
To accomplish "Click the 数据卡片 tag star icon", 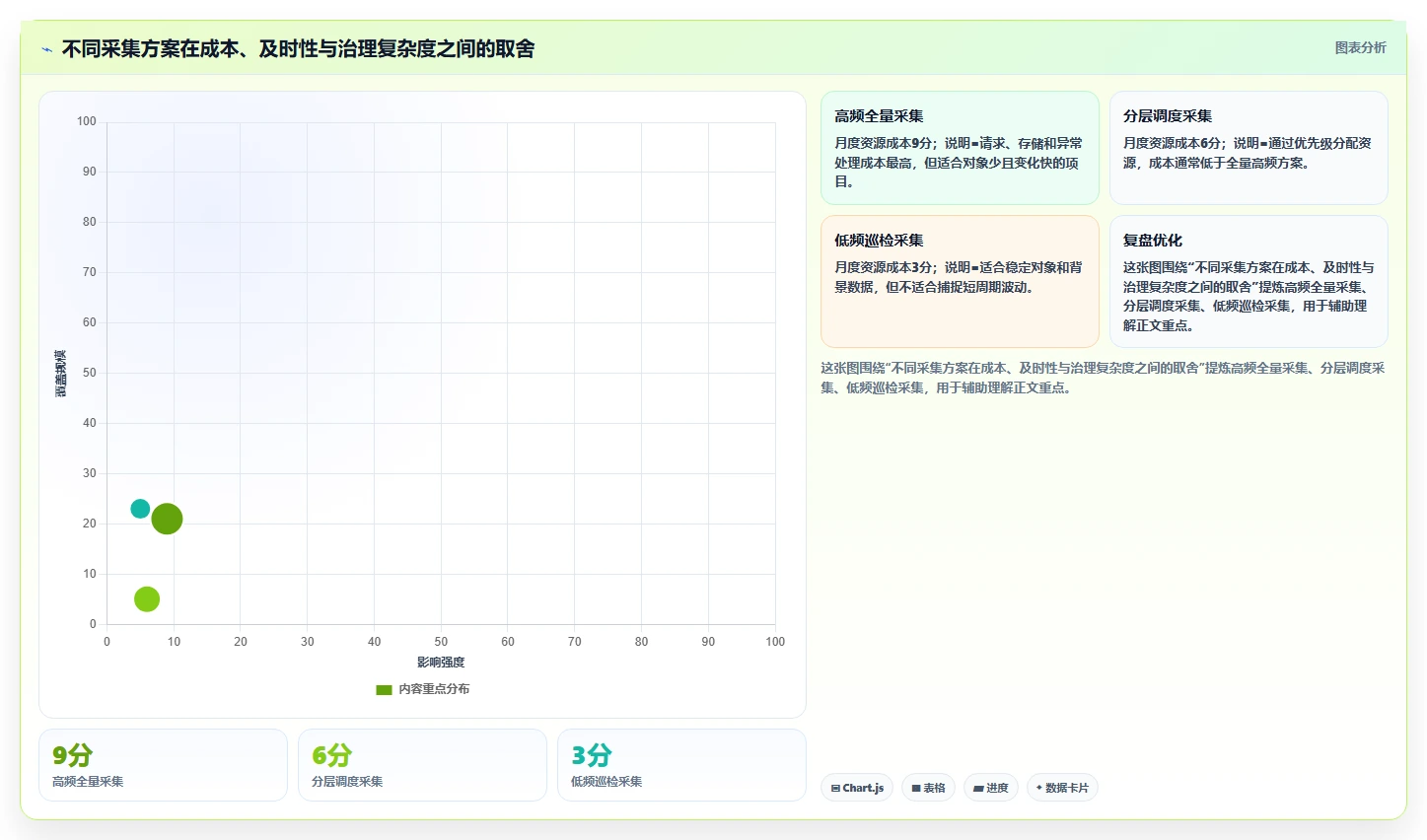I will pyautogui.click(x=1039, y=788).
